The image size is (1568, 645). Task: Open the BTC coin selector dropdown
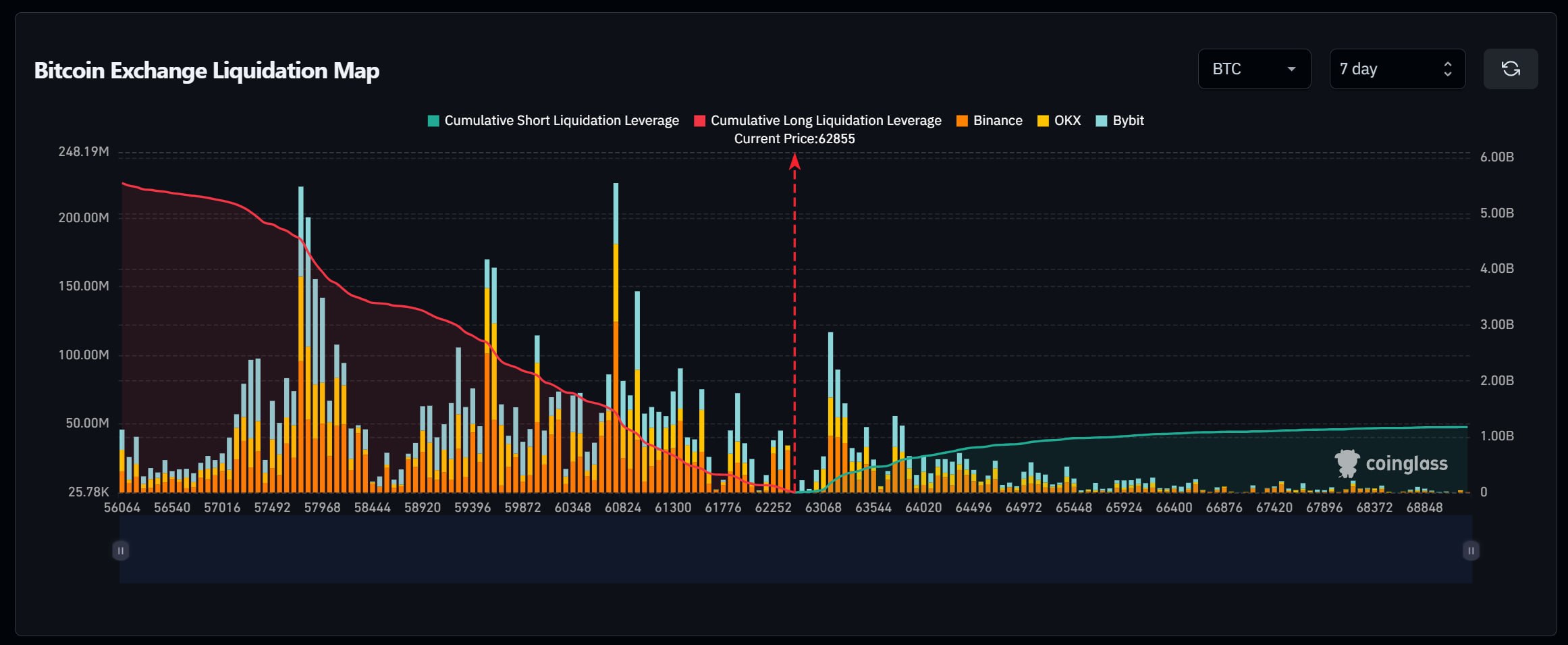pyautogui.click(x=1254, y=69)
